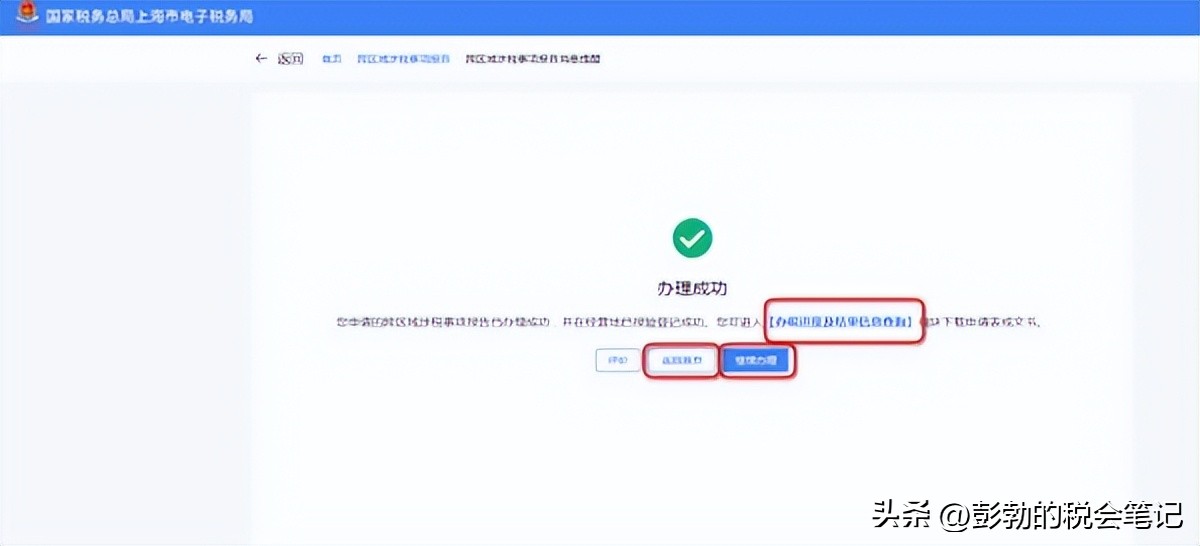Image resolution: width=1200 pixels, height=546 pixels.
Task: Click the green success checkmark icon
Action: (692, 238)
